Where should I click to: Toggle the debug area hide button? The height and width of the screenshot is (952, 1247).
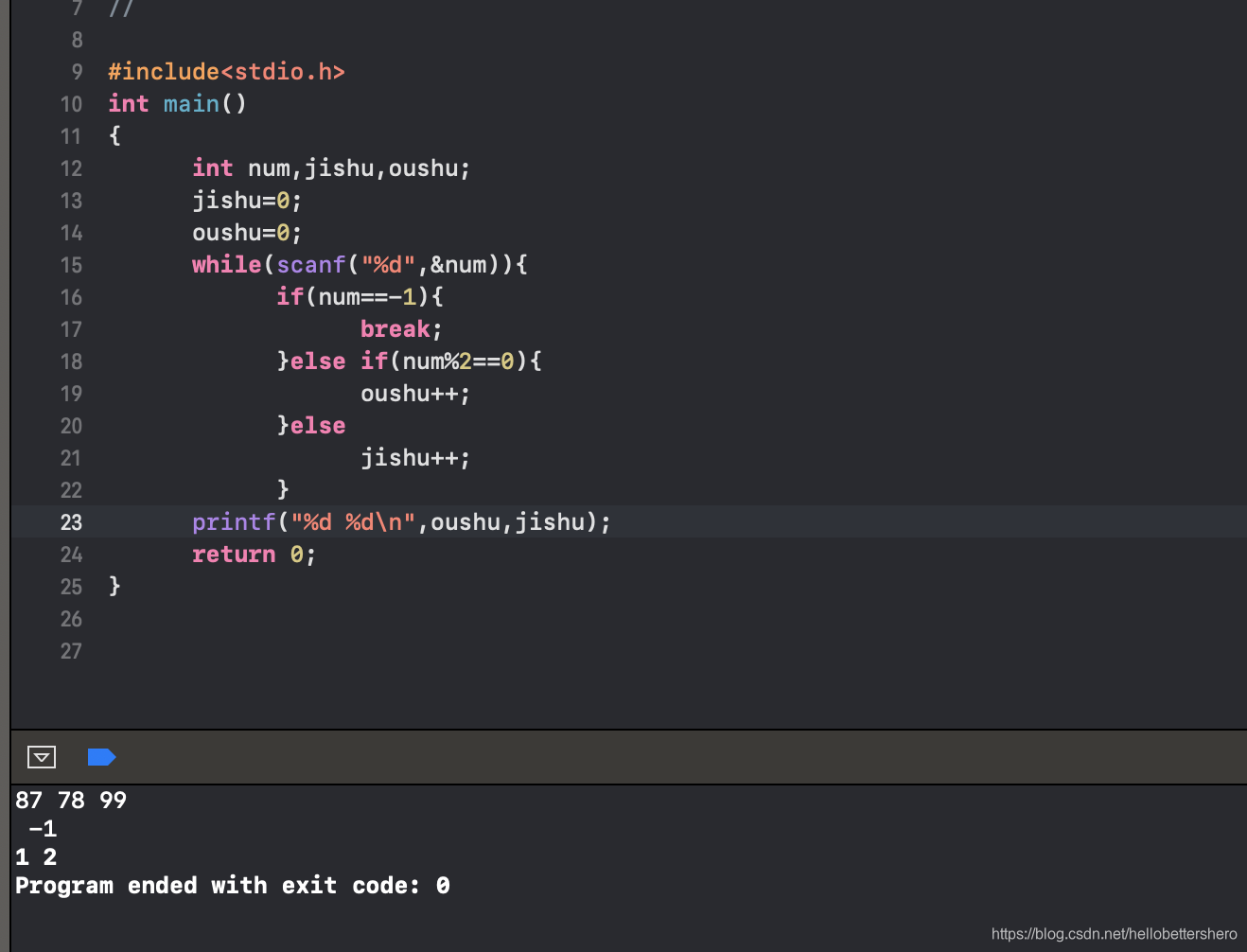(x=42, y=757)
